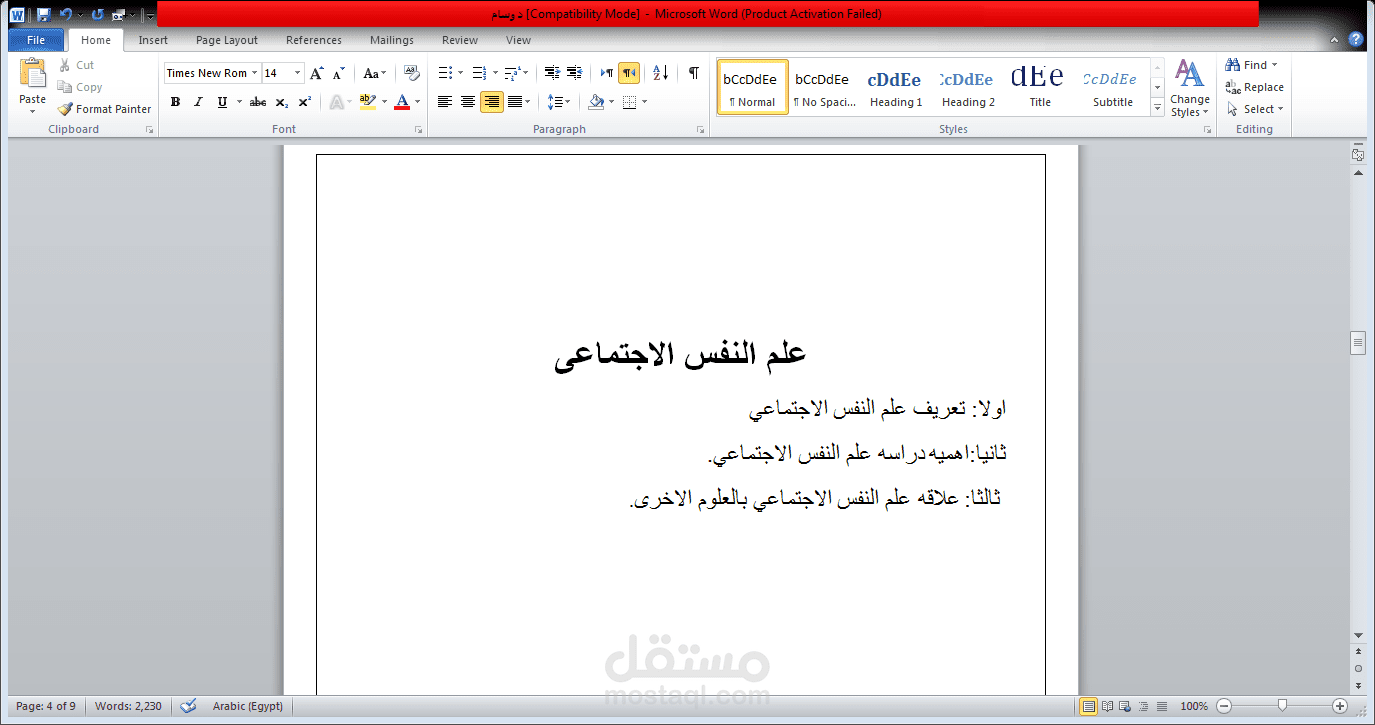Image resolution: width=1375 pixels, height=725 pixels.
Task: Click the Find button
Action: pyautogui.click(x=1251, y=65)
